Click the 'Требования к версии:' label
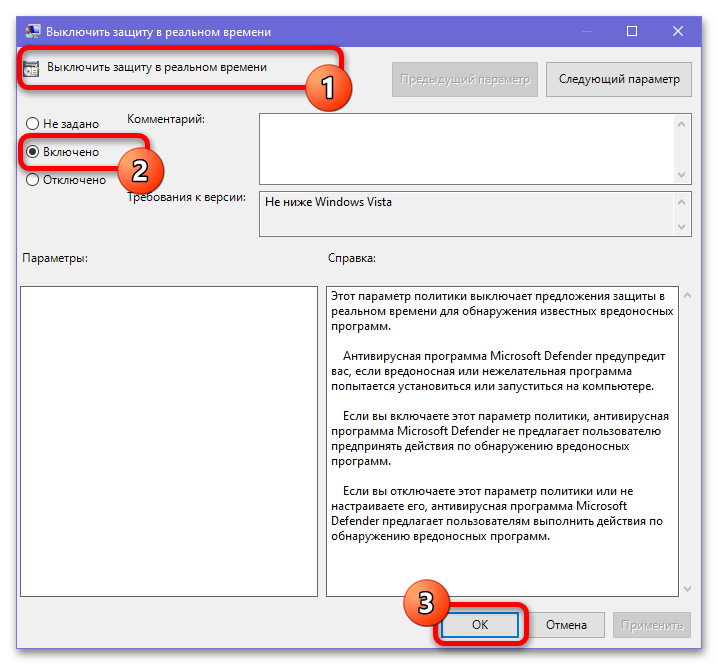 click(186, 197)
